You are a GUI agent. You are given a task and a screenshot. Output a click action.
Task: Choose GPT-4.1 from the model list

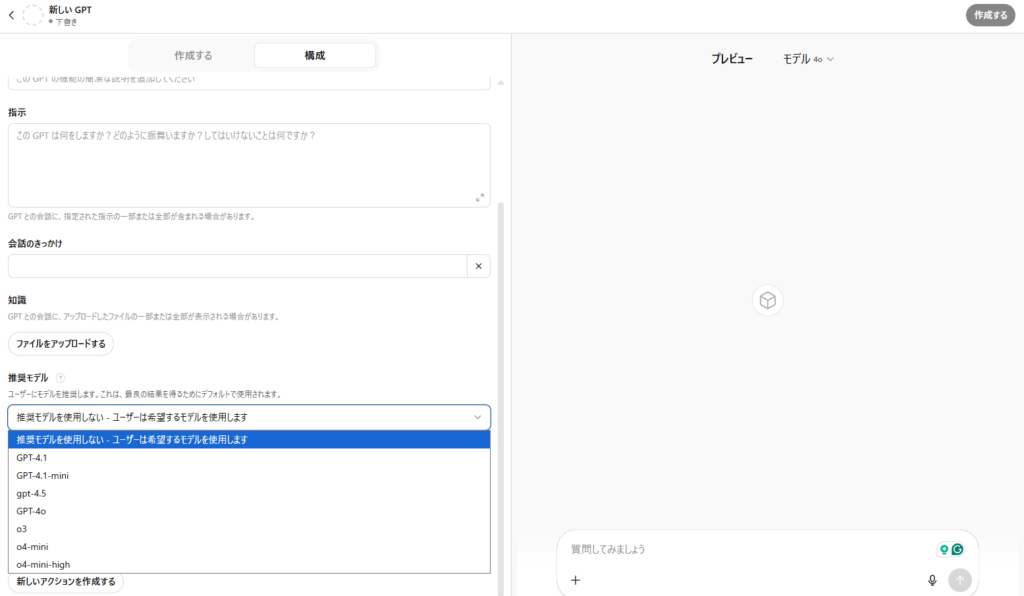(x=249, y=458)
